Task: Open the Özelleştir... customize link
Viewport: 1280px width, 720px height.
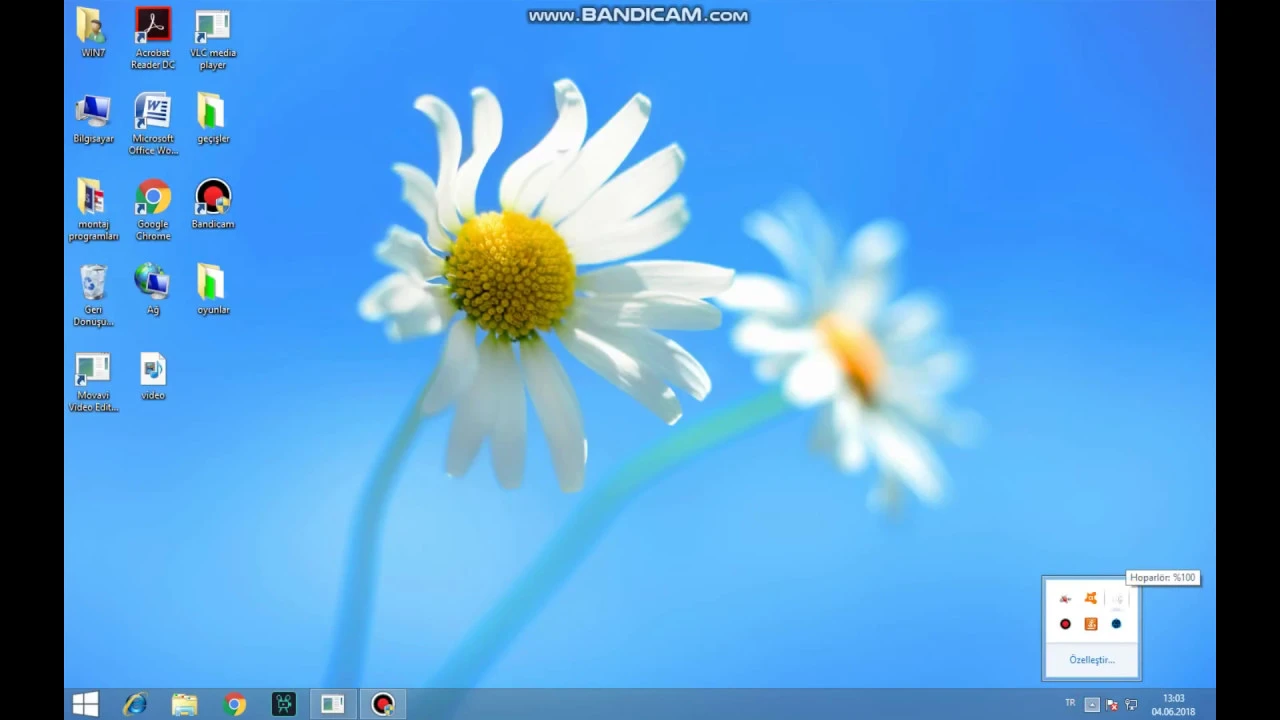Action: [x=1091, y=660]
